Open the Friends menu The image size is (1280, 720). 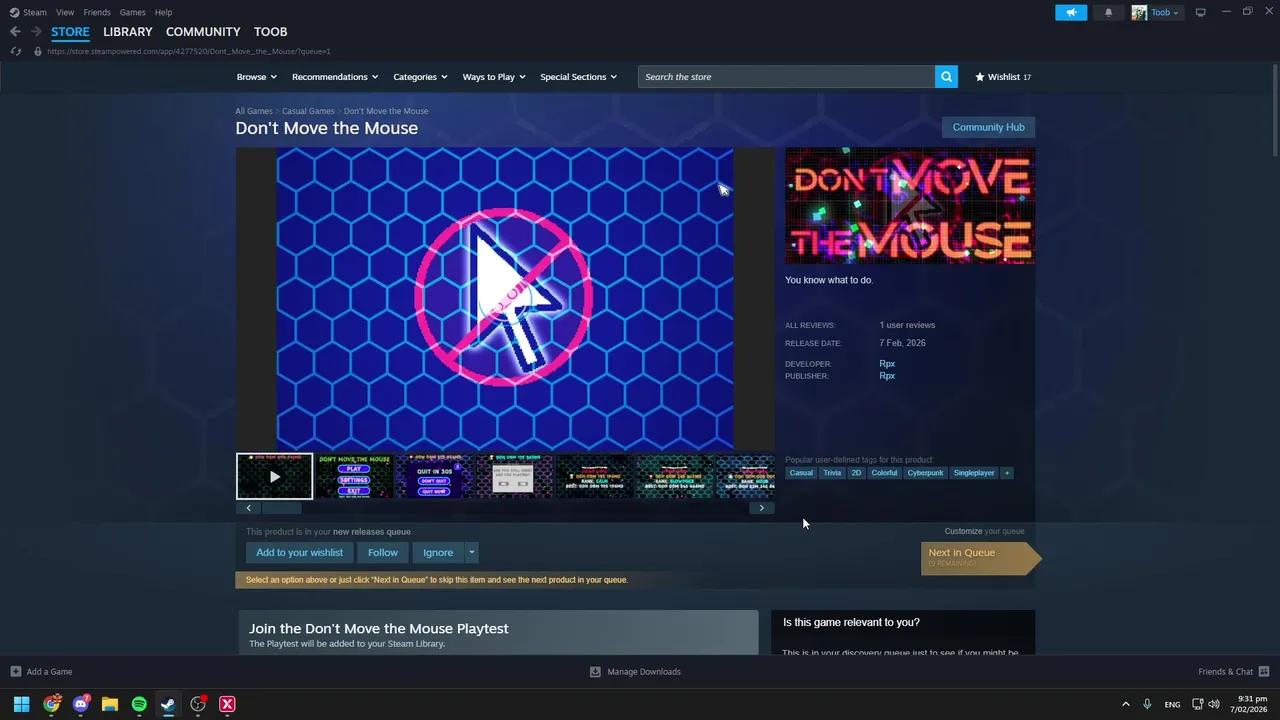[x=97, y=12]
